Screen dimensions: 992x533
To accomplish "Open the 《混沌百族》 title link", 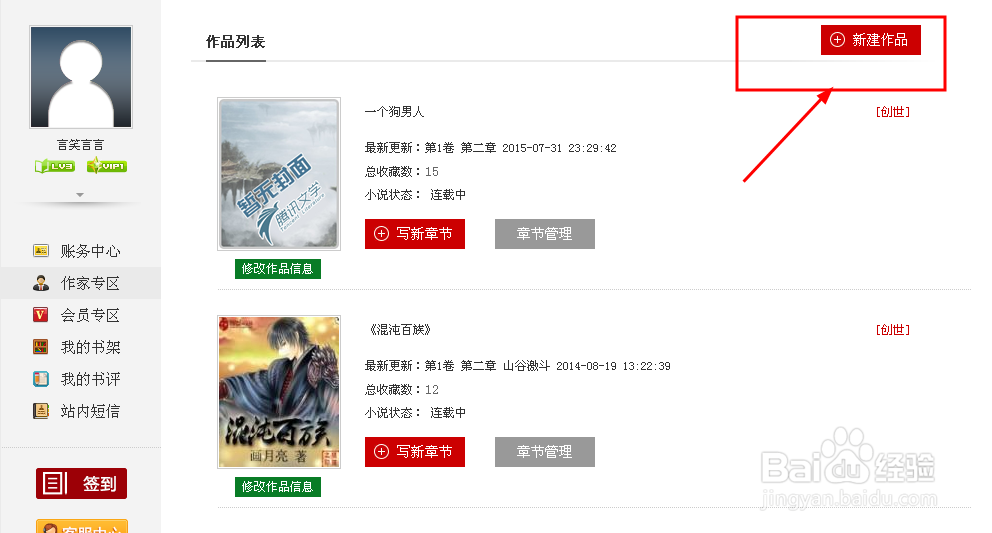I will (x=400, y=330).
